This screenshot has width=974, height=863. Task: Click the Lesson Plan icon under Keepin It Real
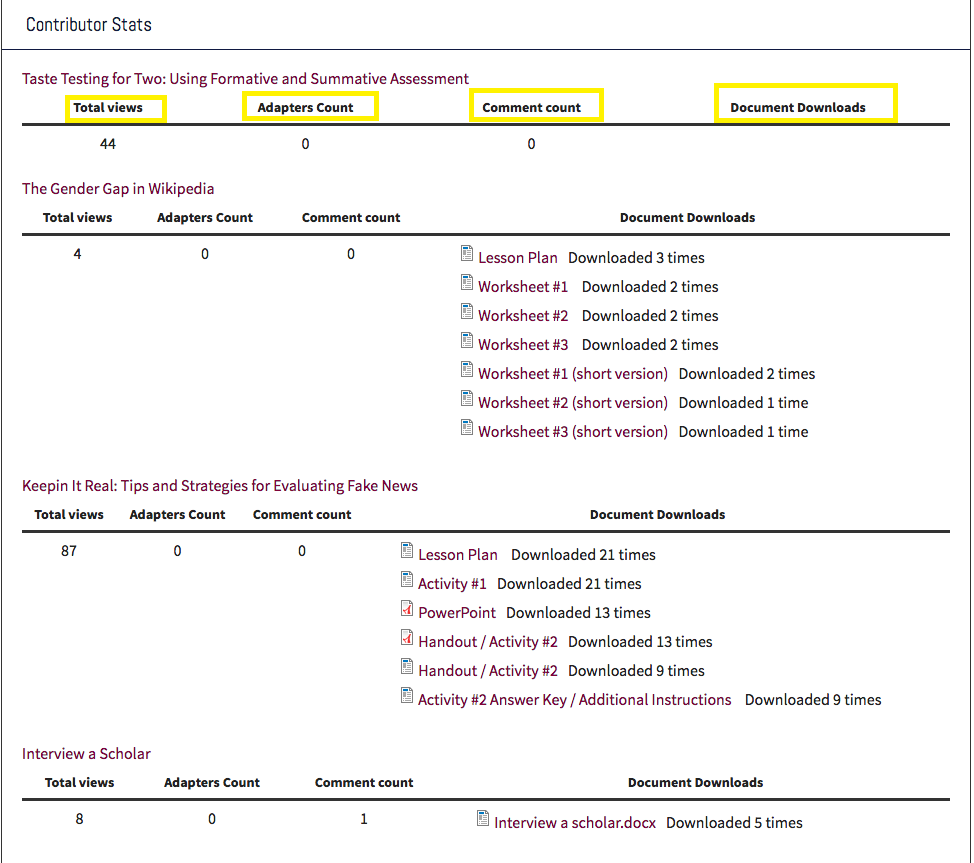coord(407,551)
